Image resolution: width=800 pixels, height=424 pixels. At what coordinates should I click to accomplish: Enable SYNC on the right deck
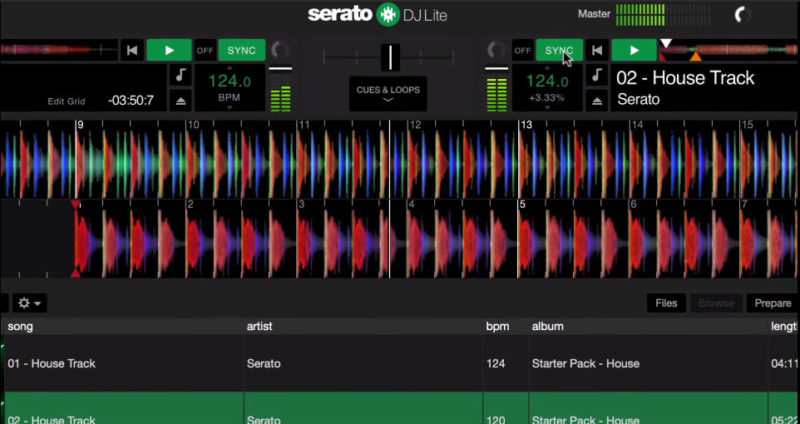[559, 51]
